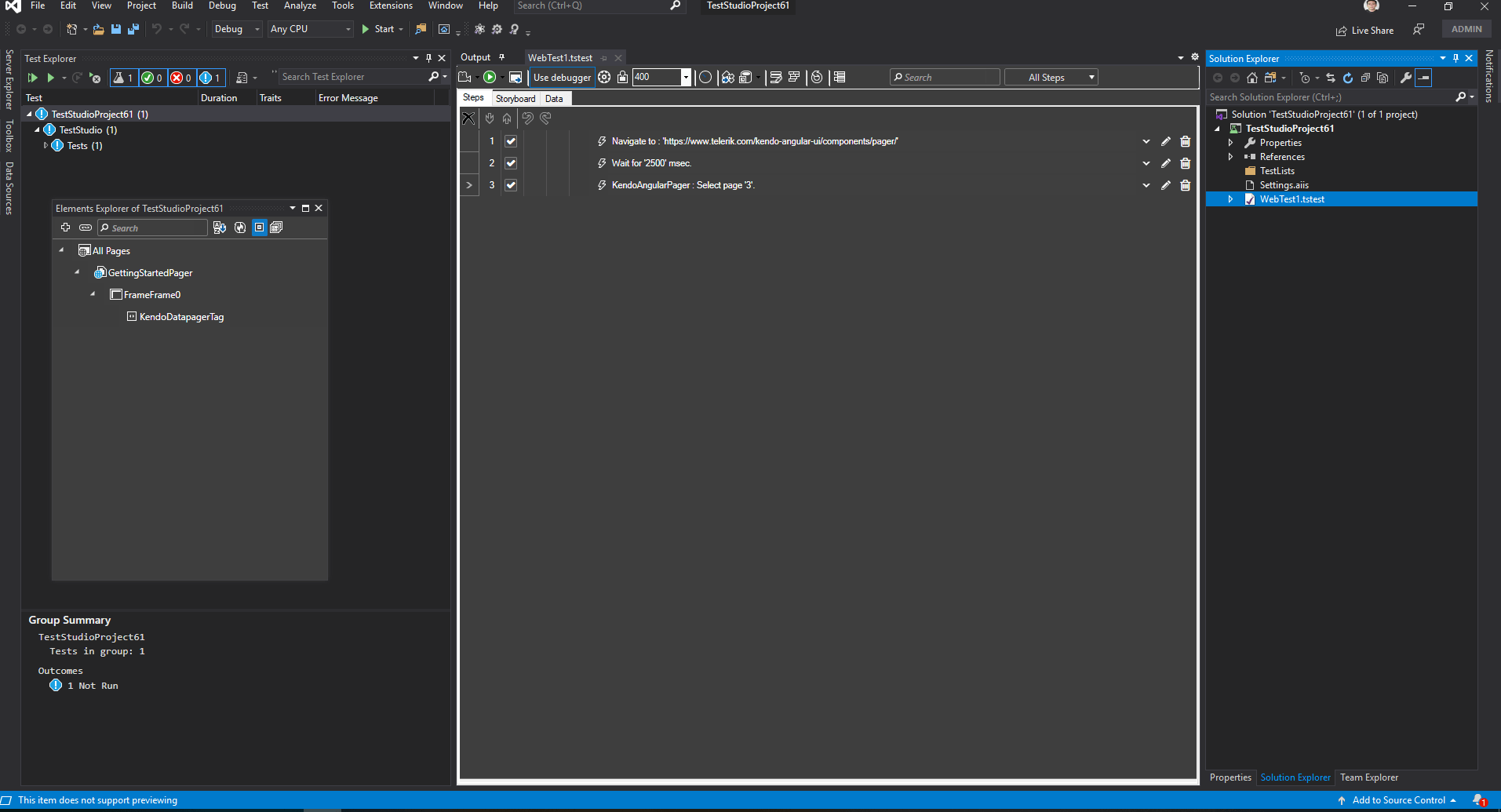The height and width of the screenshot is (812, 1501).
Task: Edit the Navigate to step with pencil icon
Action: (x=1165, y=141)
